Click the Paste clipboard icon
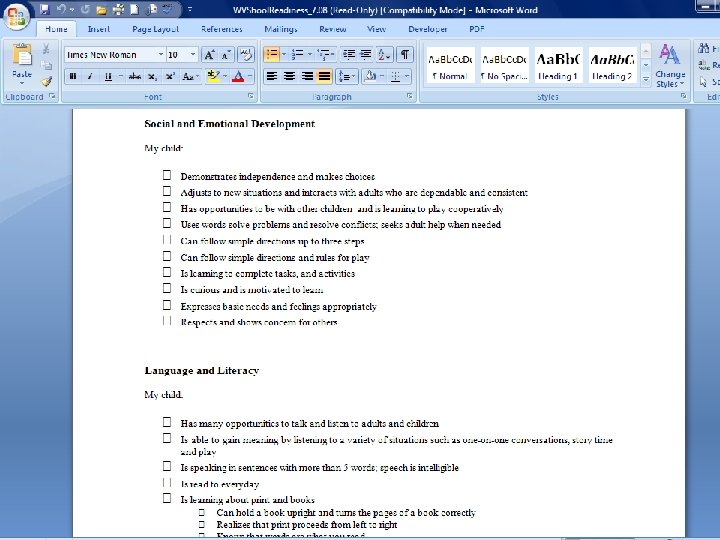 [x=22, y=55]
